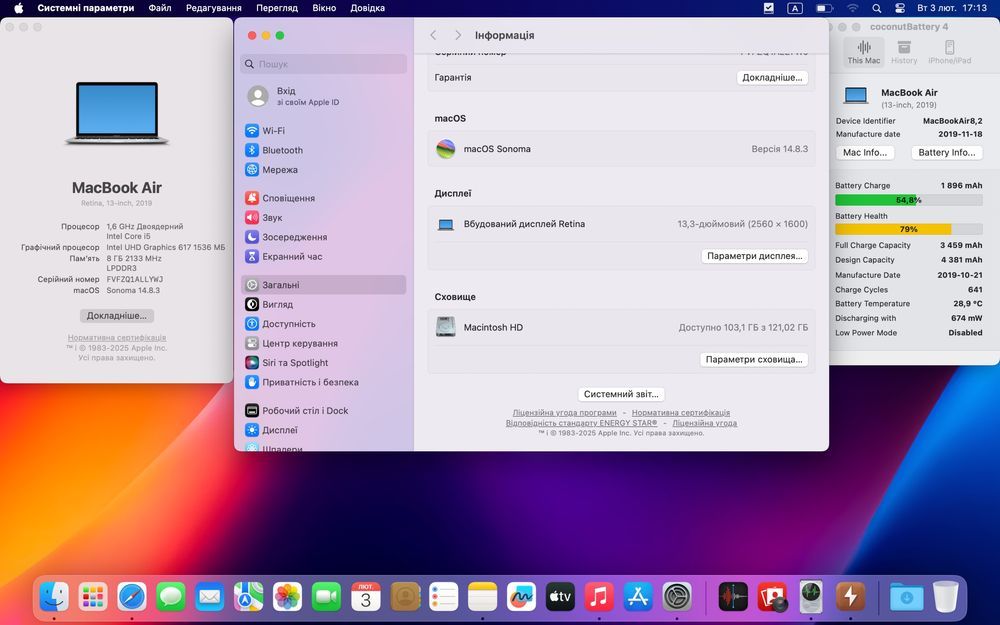
Task: Launch FaceTime from the Dock
Action: click(x=327, y=598)
